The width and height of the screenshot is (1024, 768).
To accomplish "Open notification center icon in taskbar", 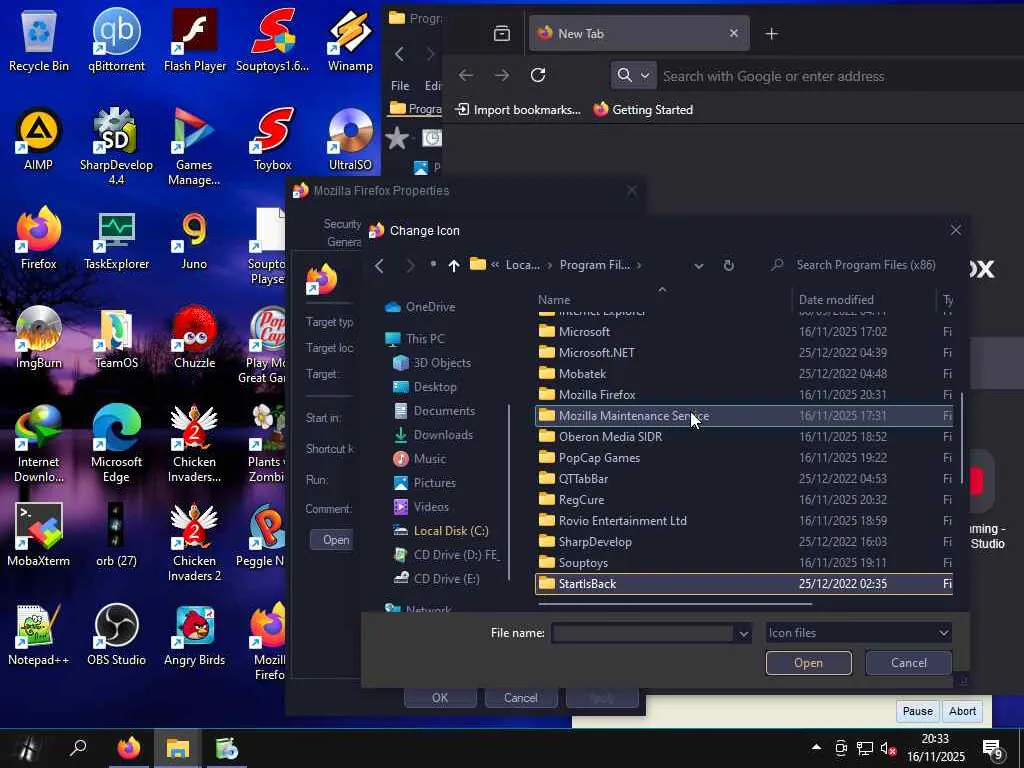I will point(993,750).
